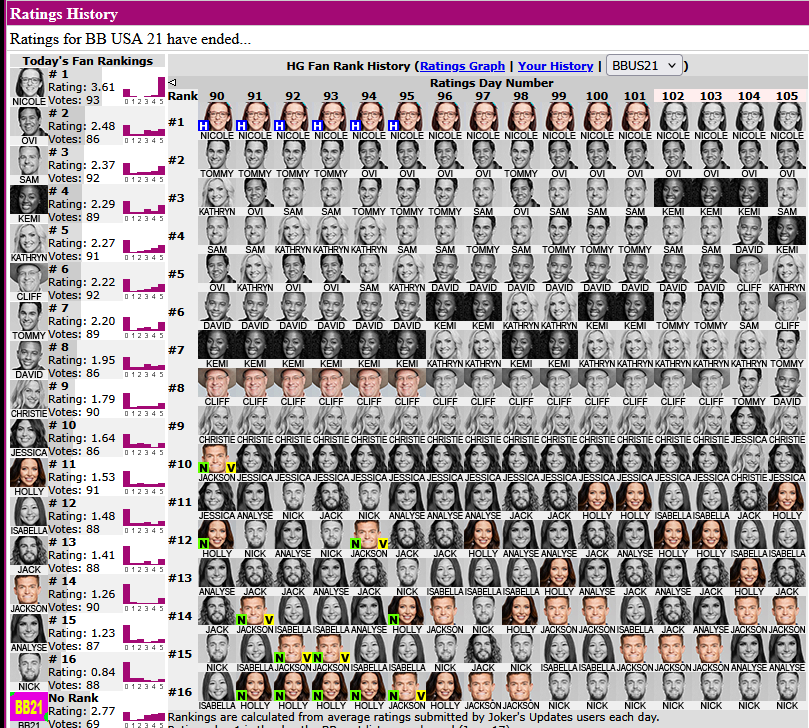Click Analyse's photo at fan rank #15 in Today's Fan Rankings
Screen dimensions: 809x728
pos(29,628)
